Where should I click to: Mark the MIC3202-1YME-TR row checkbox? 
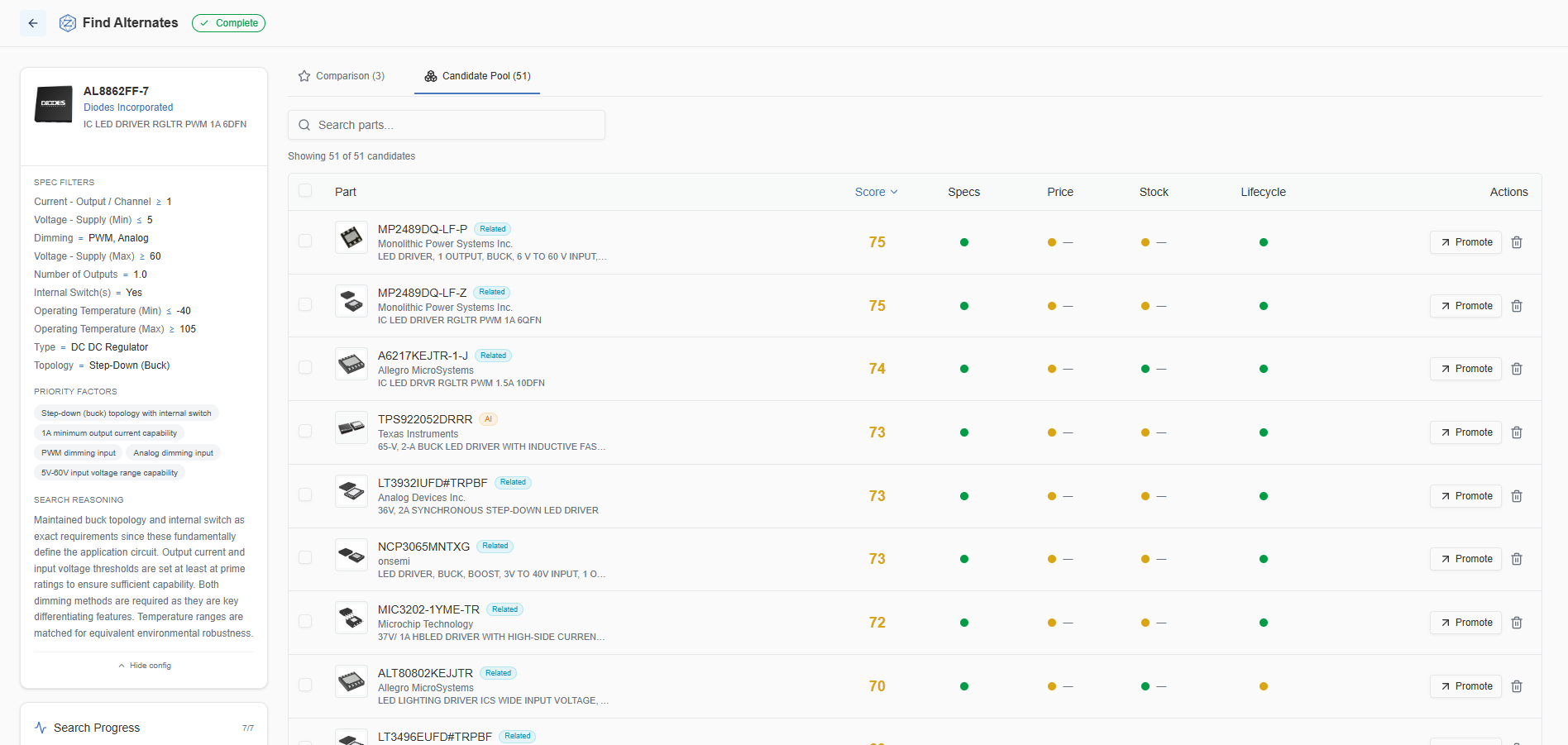tap(305, 621)
